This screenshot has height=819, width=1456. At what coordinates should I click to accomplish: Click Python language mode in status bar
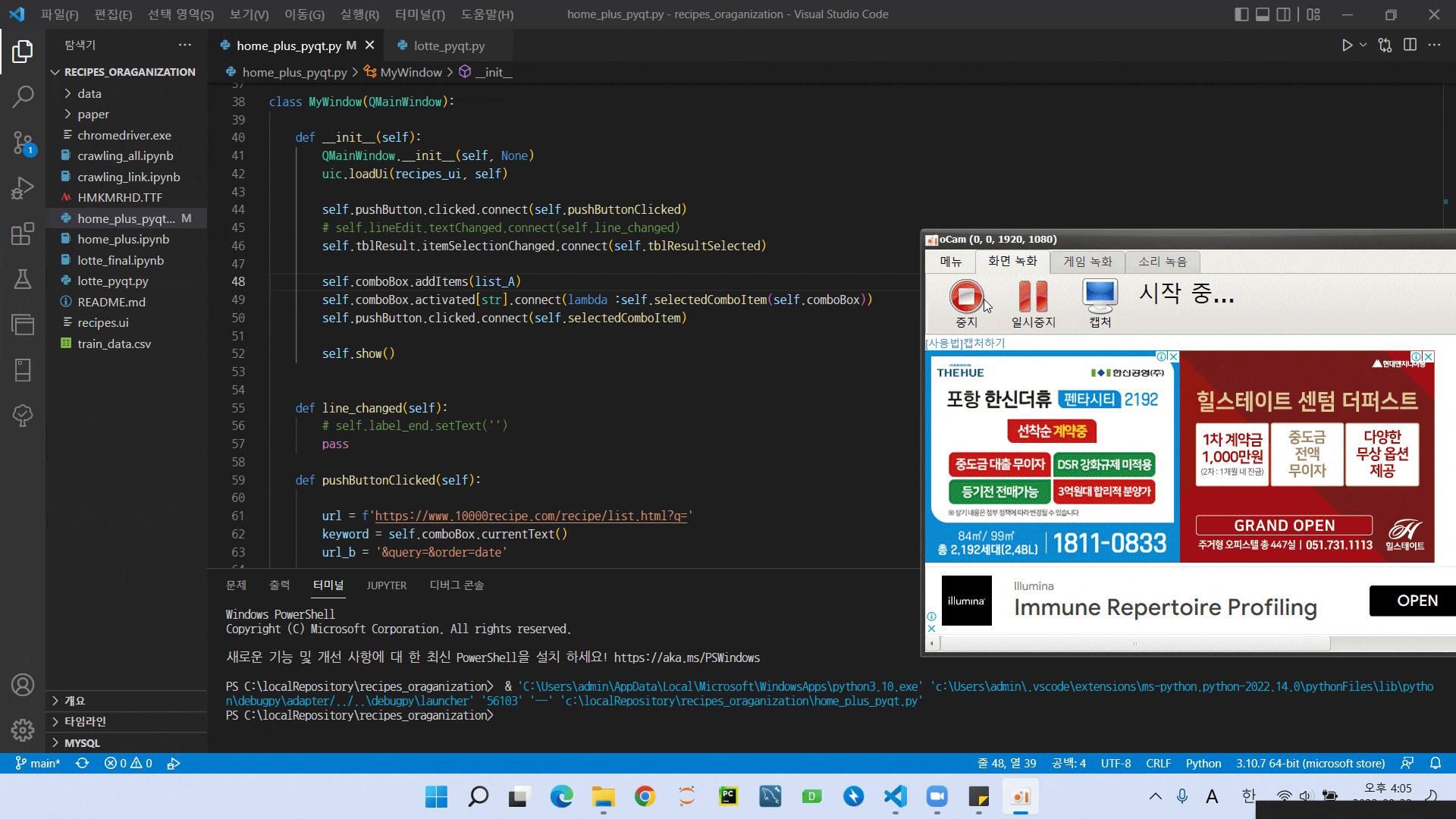click(1203, 764)
